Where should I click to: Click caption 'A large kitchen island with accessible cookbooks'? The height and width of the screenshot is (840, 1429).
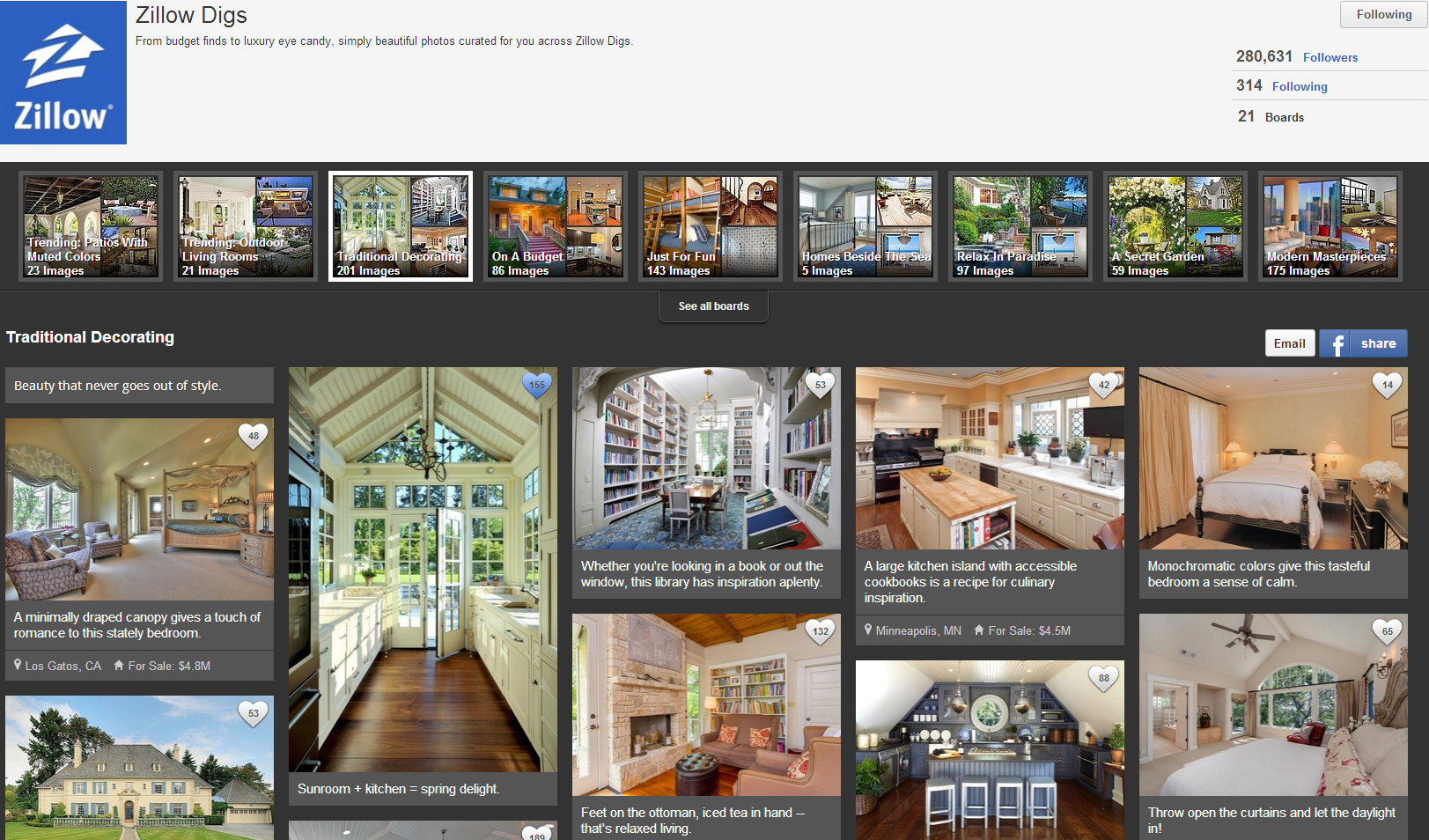coord(970,582)
